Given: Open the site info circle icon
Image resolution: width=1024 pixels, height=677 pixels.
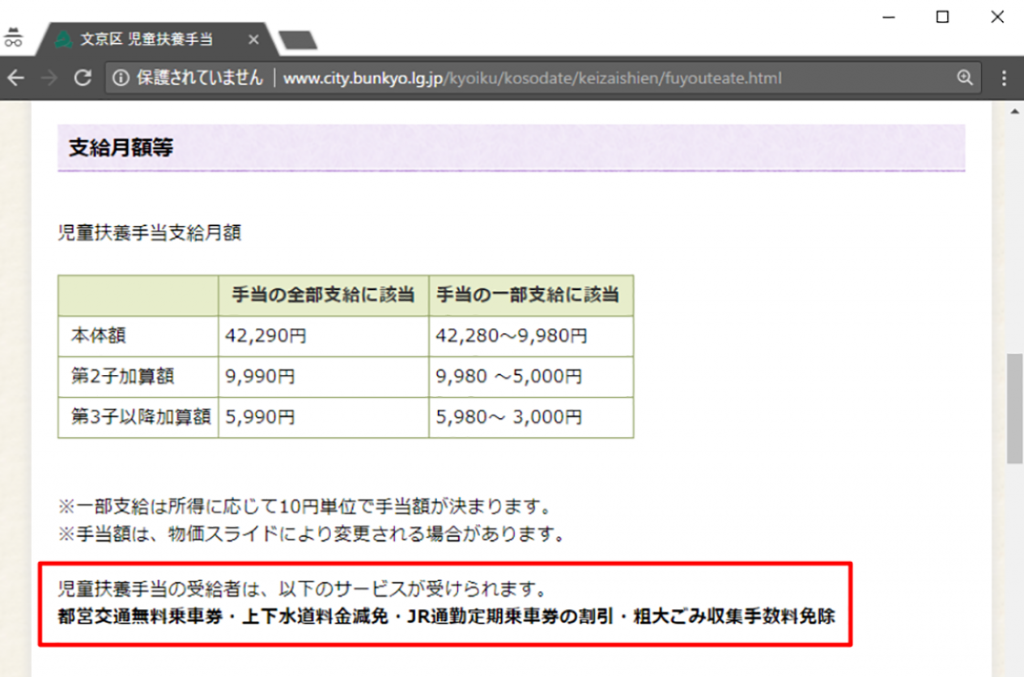Looking at the screenshot, I should coord(121,78).
